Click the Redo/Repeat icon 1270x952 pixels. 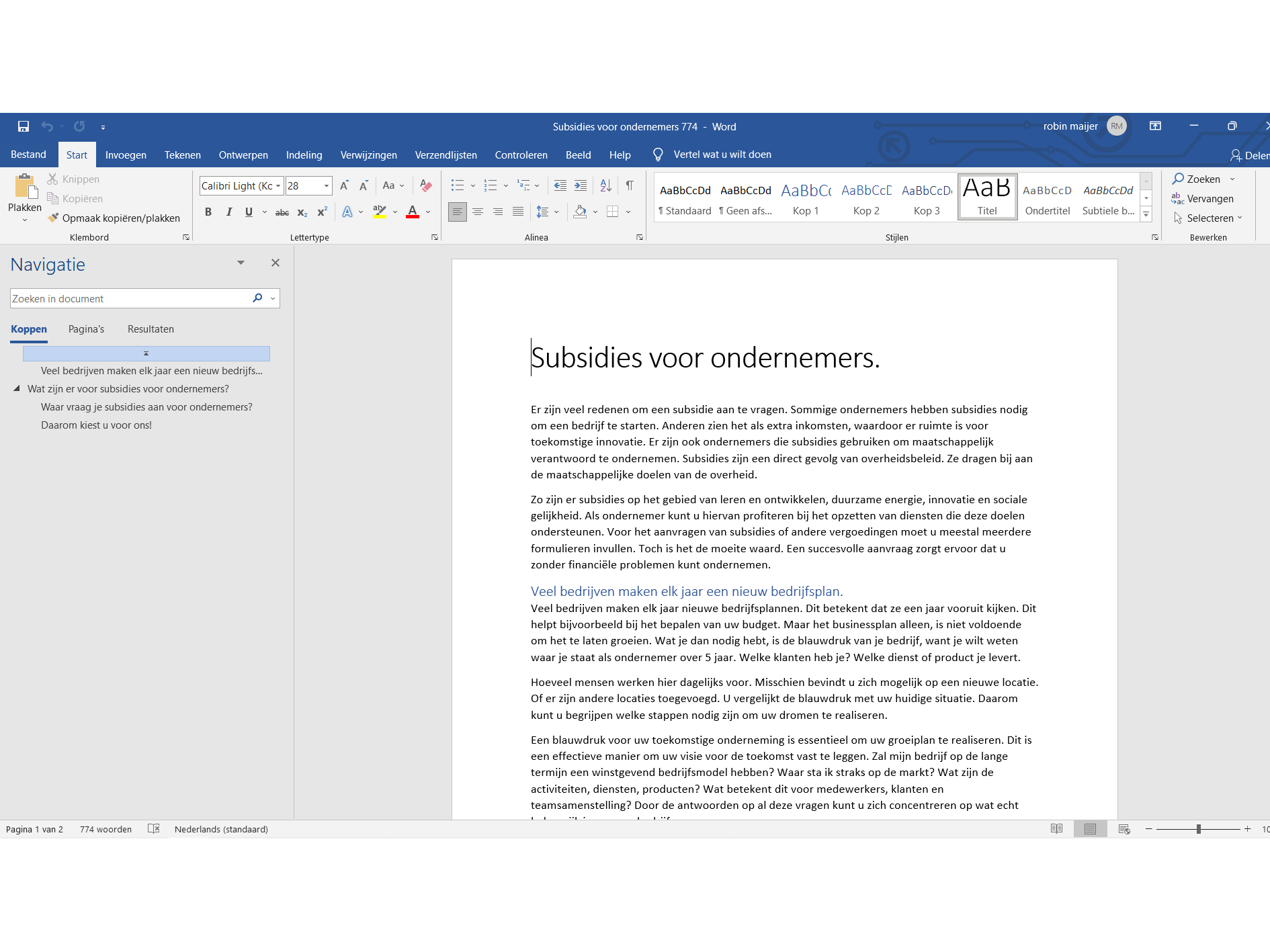tap(79, 126)
